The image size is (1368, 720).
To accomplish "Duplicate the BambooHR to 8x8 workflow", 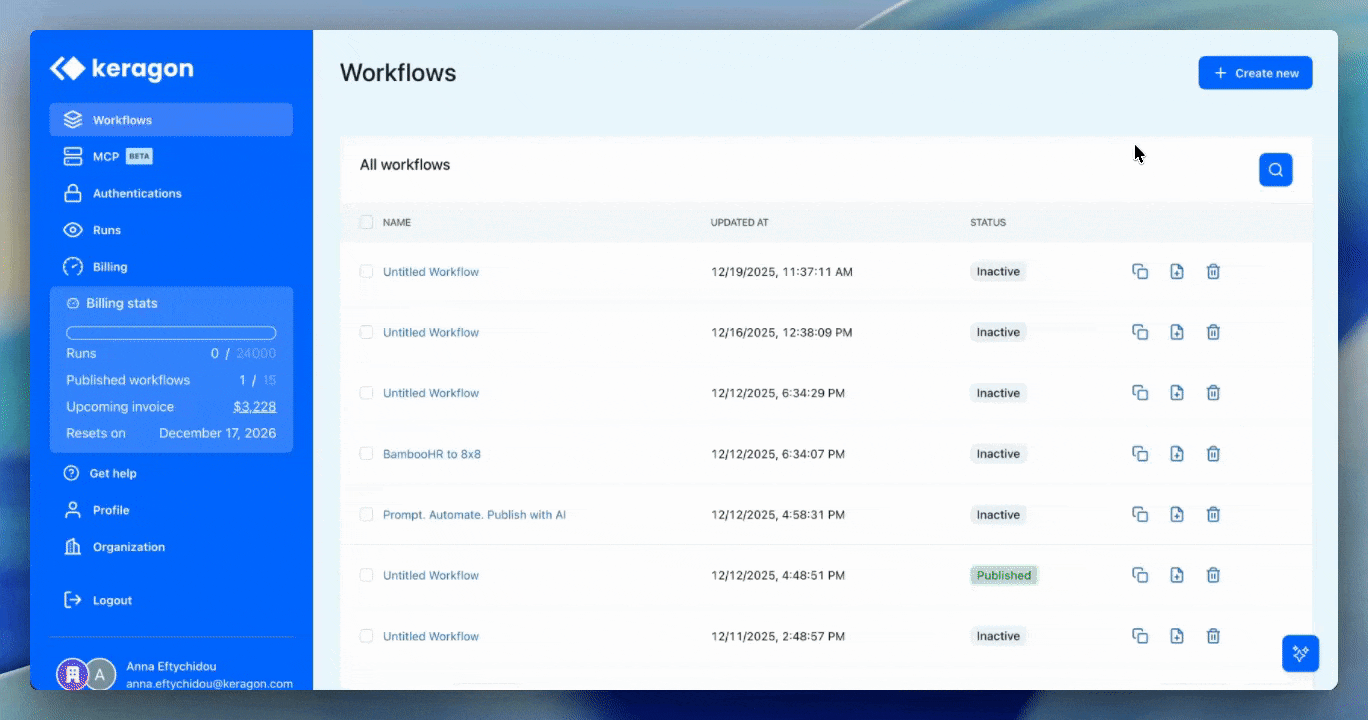I will click(1140, 453).
